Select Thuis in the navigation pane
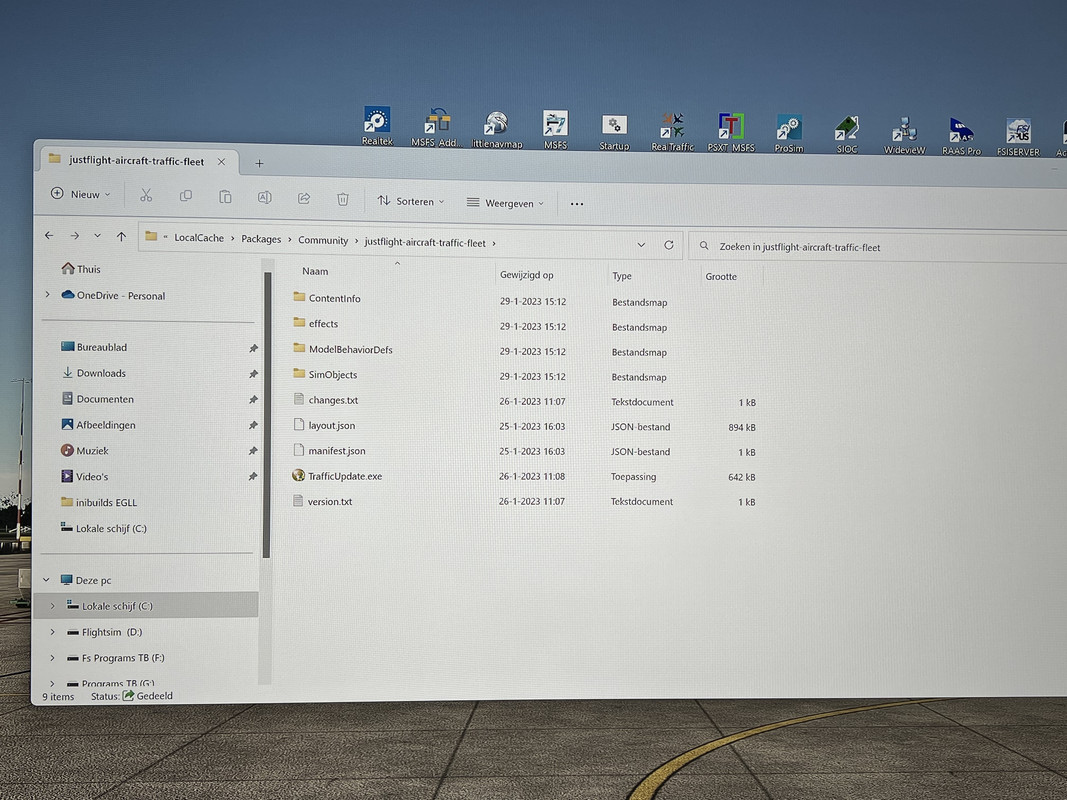1067x800 pixels. coord(81,269)
